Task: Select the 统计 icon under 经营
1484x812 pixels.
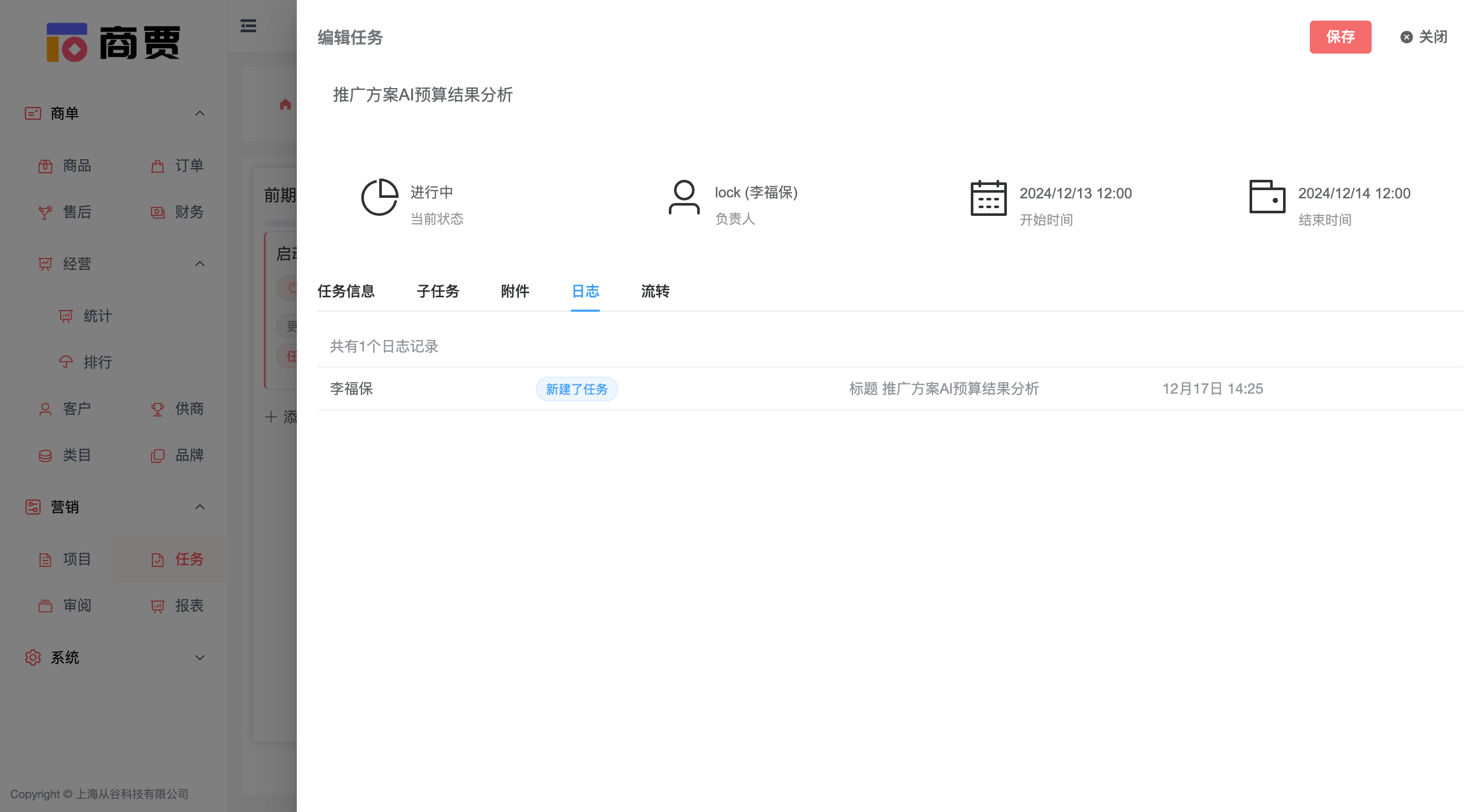Action: (65, 316)
